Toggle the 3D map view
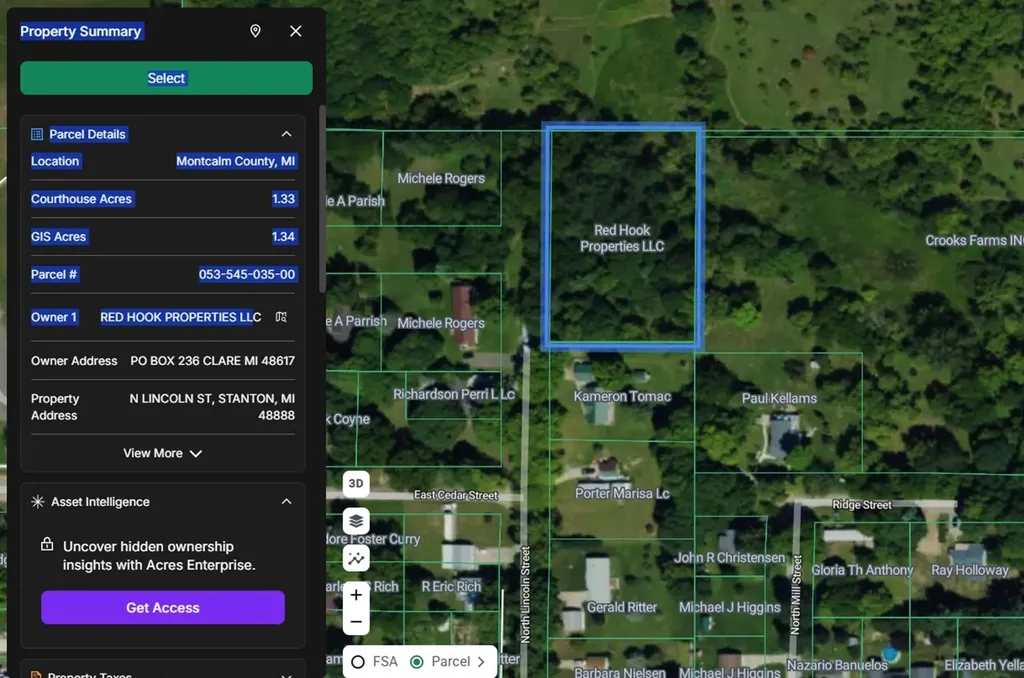 (x=356, y=483)
